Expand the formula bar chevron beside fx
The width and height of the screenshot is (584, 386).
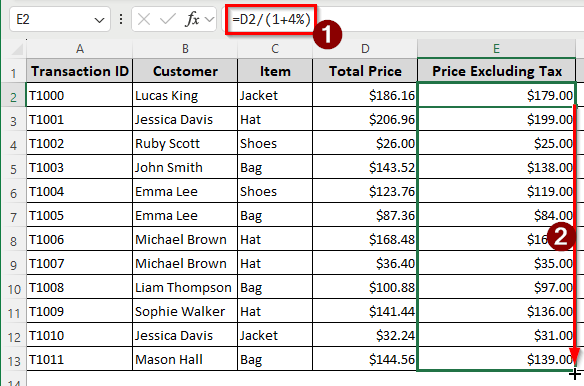210,19
